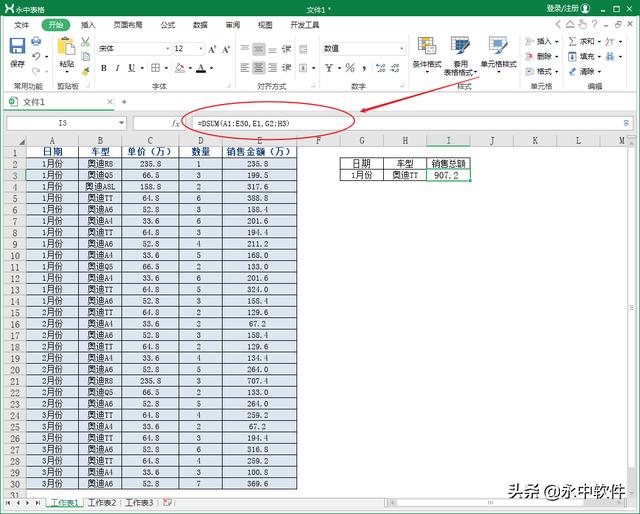Select cell I3 showing 907.2
The height and width of the screenshot is (514, 640).
448,176
